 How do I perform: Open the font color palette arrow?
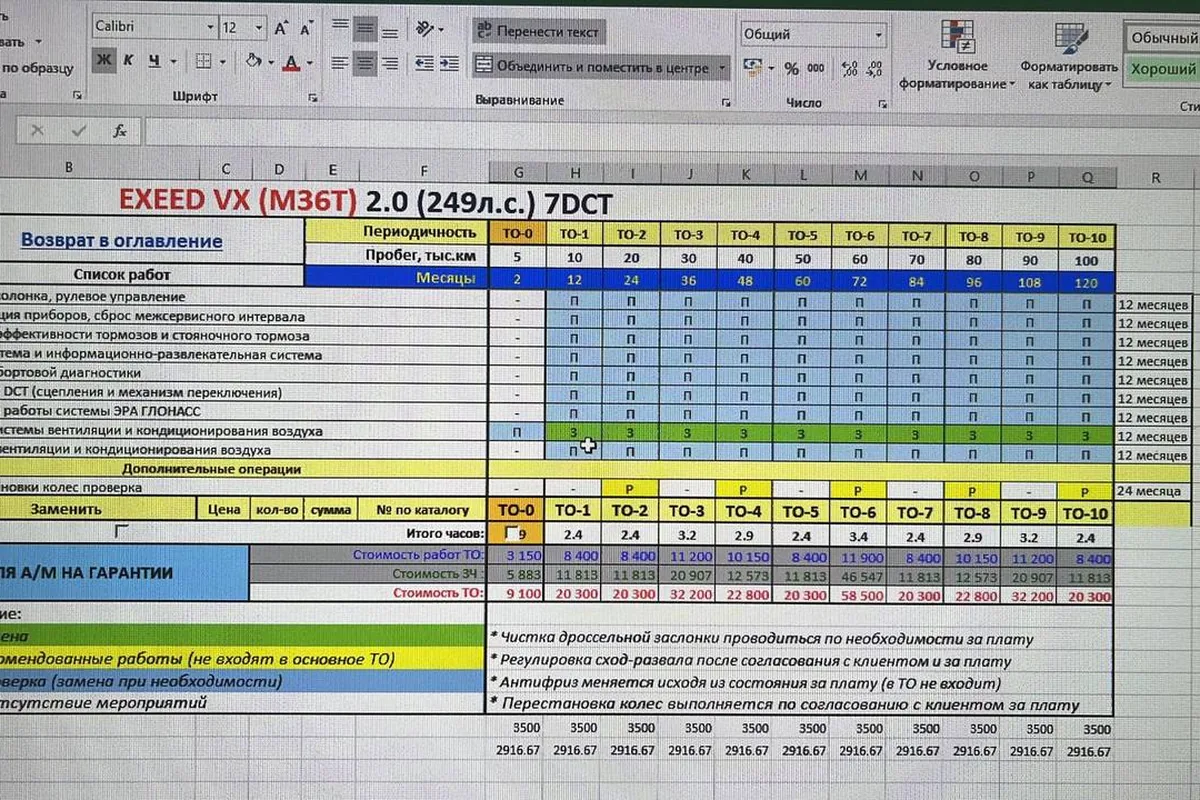(x=310, y=63)
